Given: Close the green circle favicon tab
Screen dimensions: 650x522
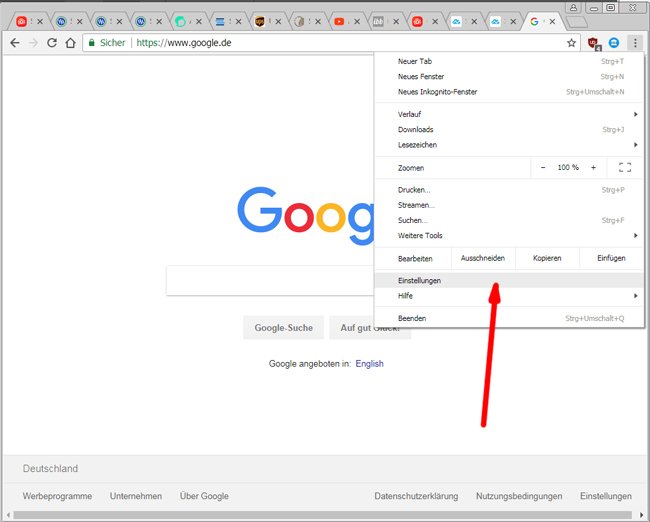Looking at the screenshot, I should pos(199,22).
